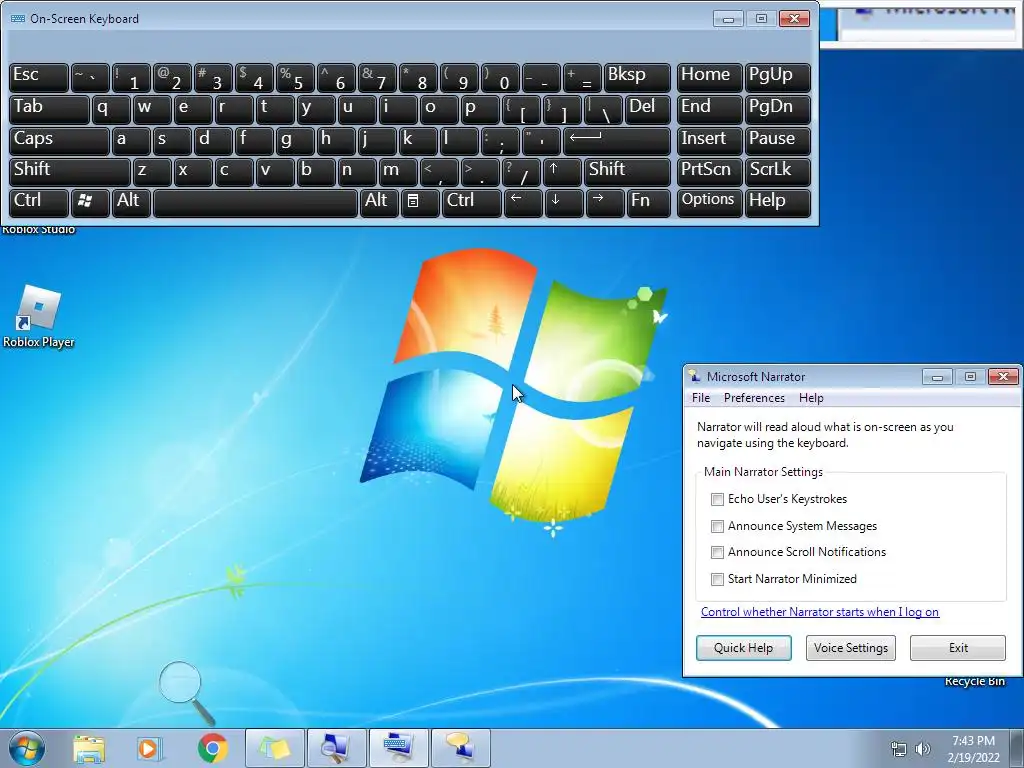This screenshot has width=1024, height=768.
Task: Open the Narrator Preferences menu
Action: pyautogui.click(x=754, y=398)
